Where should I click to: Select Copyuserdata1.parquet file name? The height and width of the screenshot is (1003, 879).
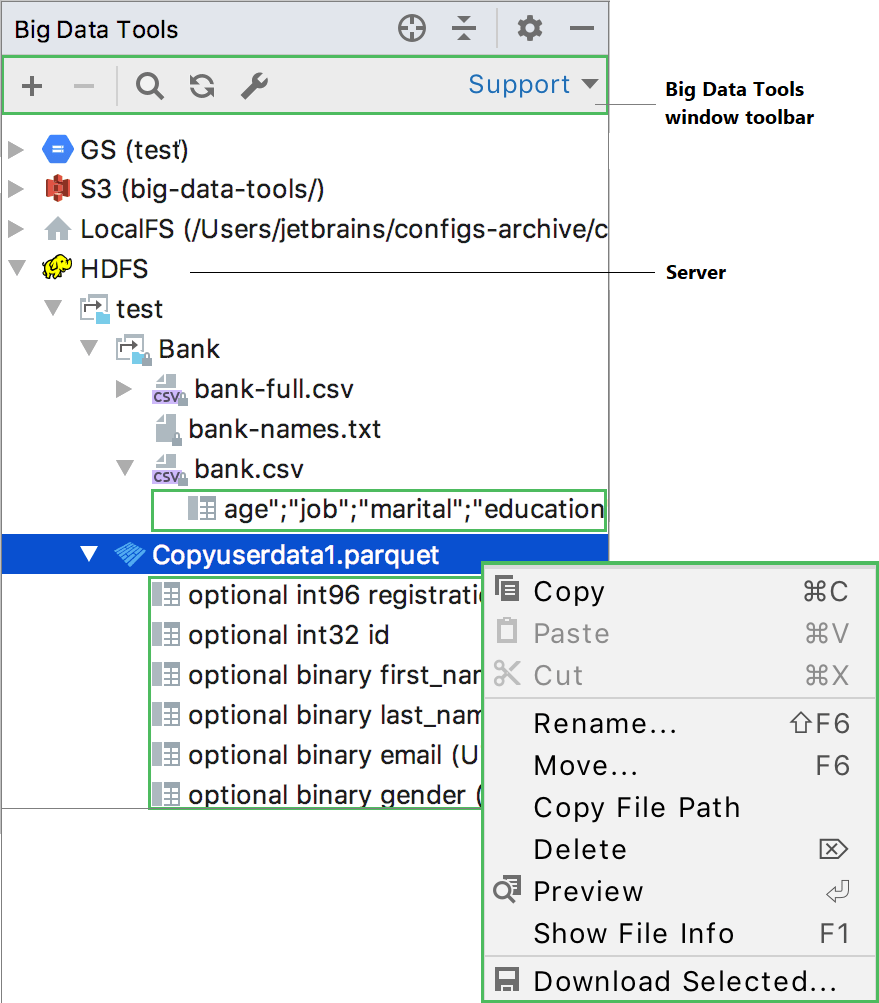pos(296,555)
